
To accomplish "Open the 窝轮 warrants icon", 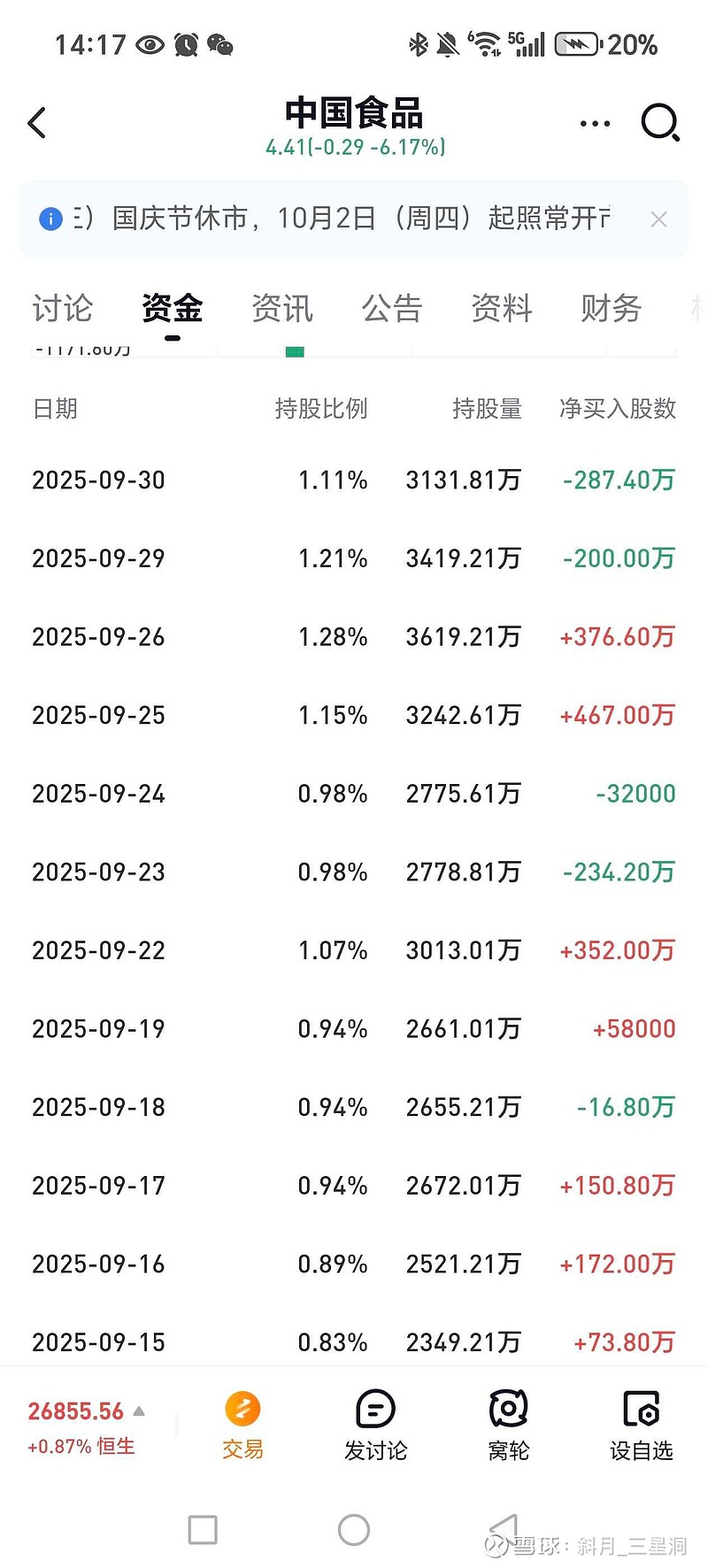I will click(509, 1409).
